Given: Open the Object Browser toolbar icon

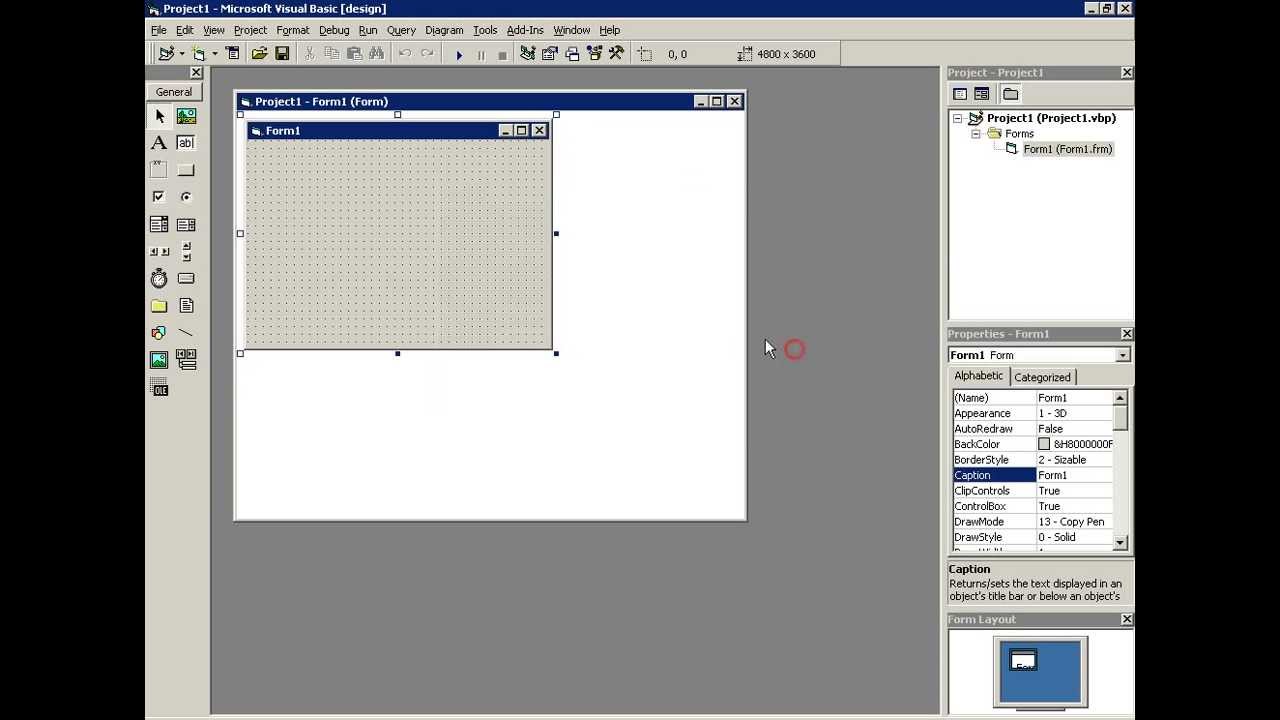Looking at the screenshot, I should click(x=594, y=54).
